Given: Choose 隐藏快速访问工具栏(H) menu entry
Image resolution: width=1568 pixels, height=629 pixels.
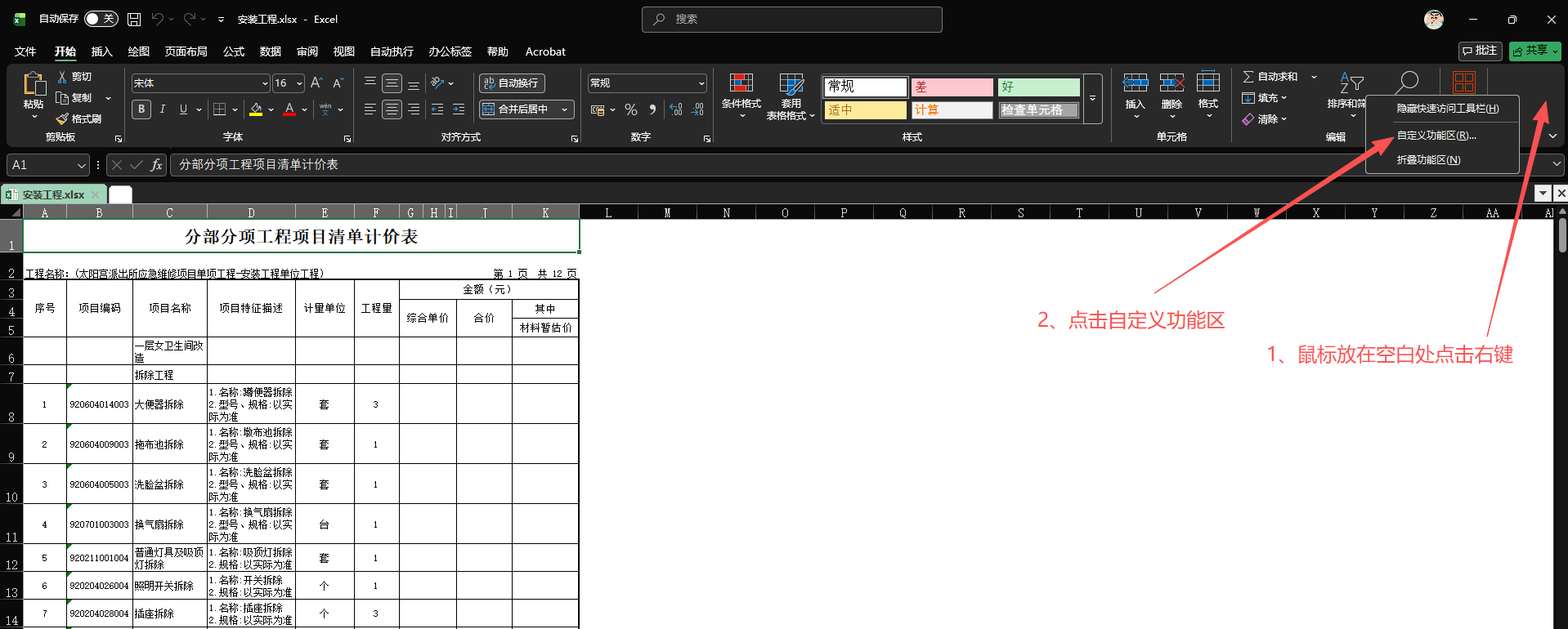Looking at the screenshot, I should (1447, 109).
